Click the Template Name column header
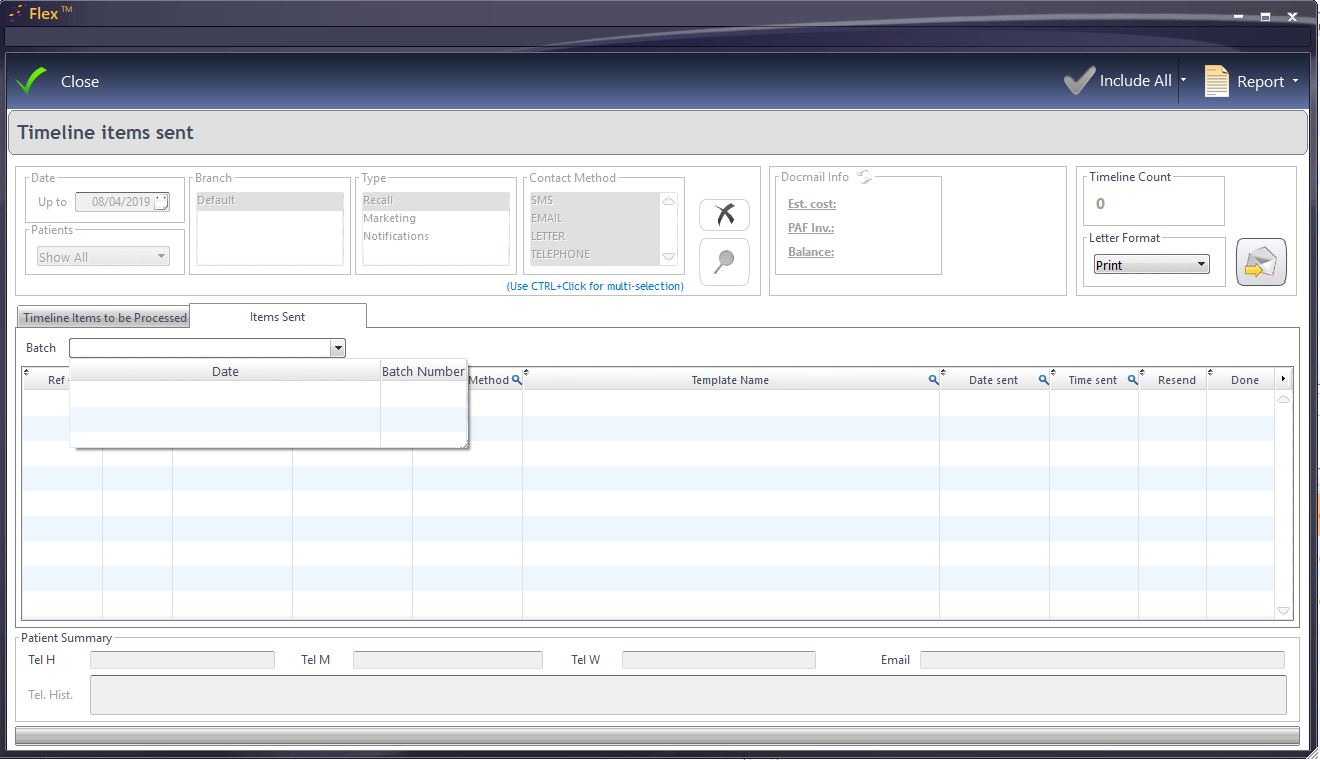The image size is (1320, 760). tap(730, 380)
